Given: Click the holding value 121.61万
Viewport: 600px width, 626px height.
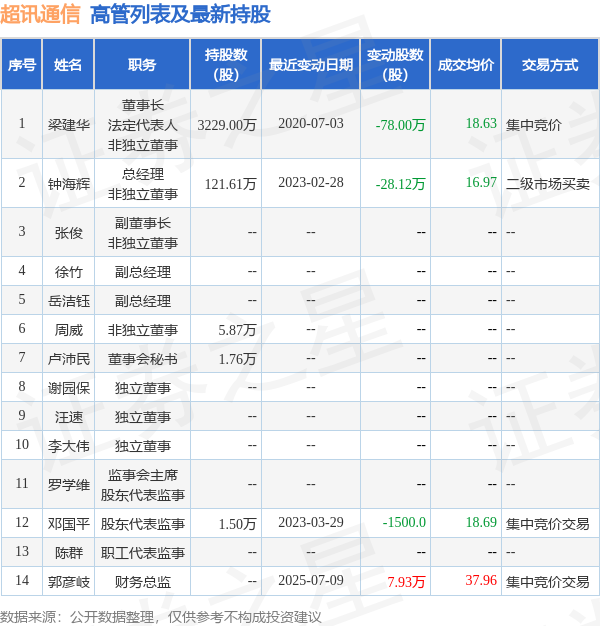Looking at the screenshot, I should tap(230, 184).
